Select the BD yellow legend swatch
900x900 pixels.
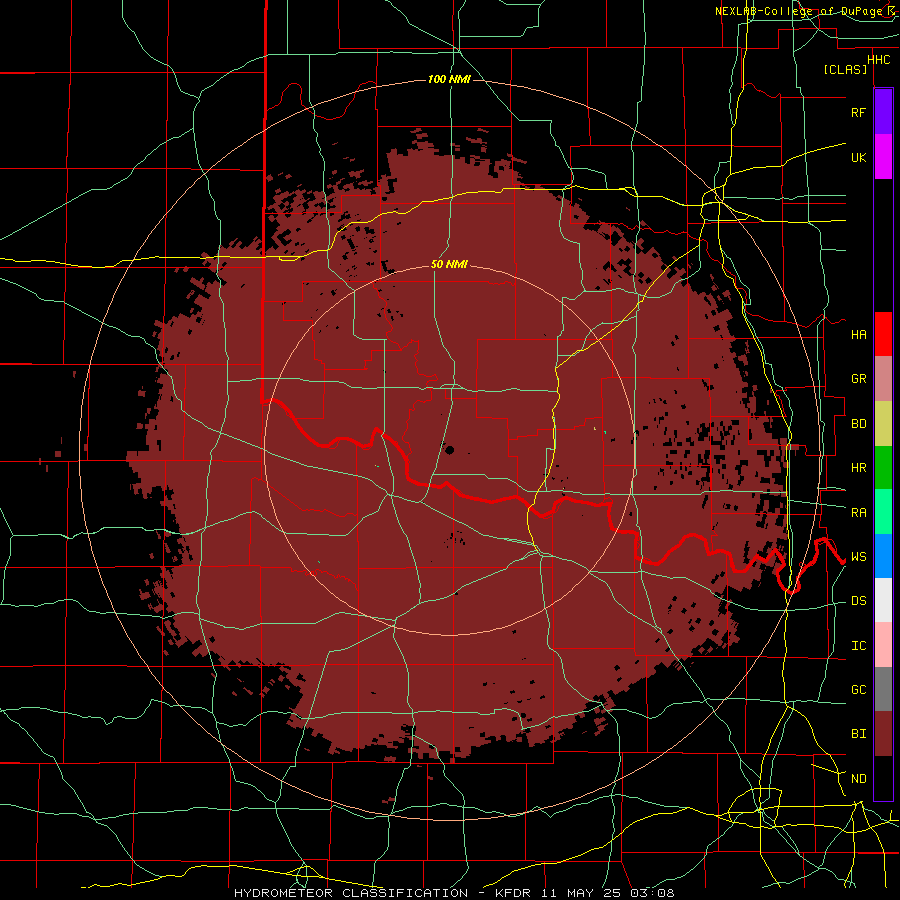[x=883, y=423]
